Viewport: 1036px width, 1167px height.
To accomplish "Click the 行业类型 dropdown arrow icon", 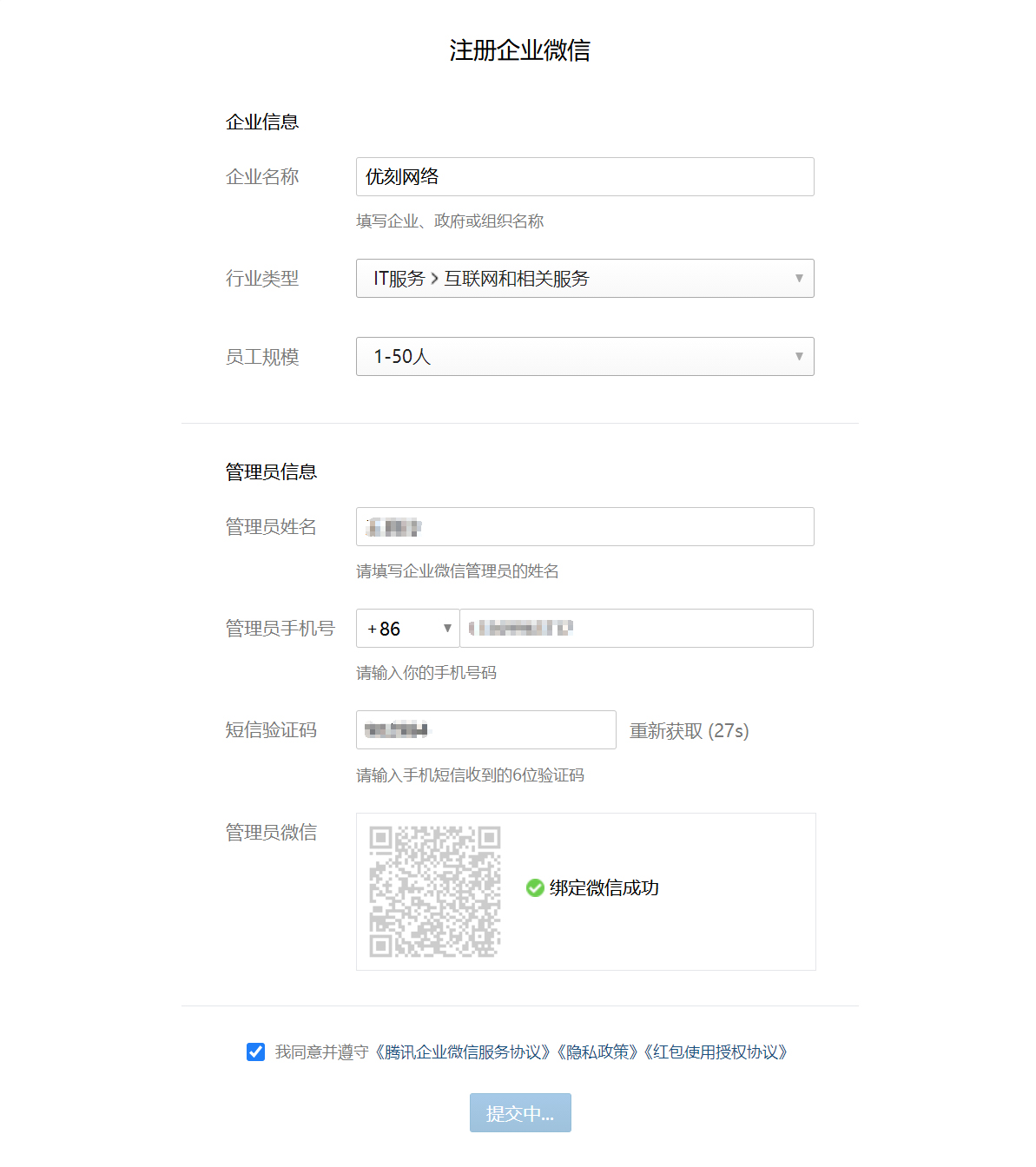I will point(799,278).
